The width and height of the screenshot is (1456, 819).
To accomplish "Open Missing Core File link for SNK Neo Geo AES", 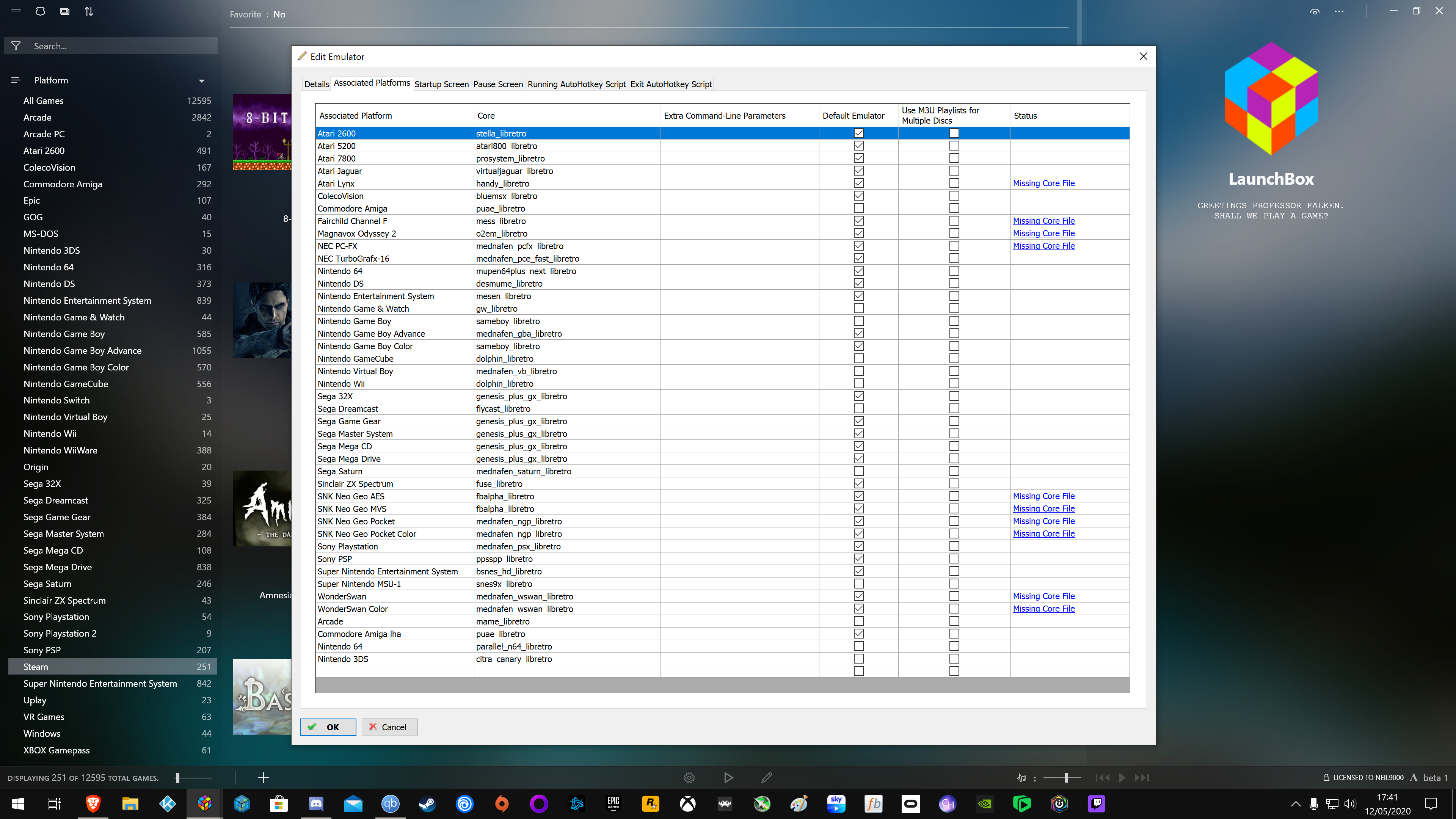I will 1043,496.
